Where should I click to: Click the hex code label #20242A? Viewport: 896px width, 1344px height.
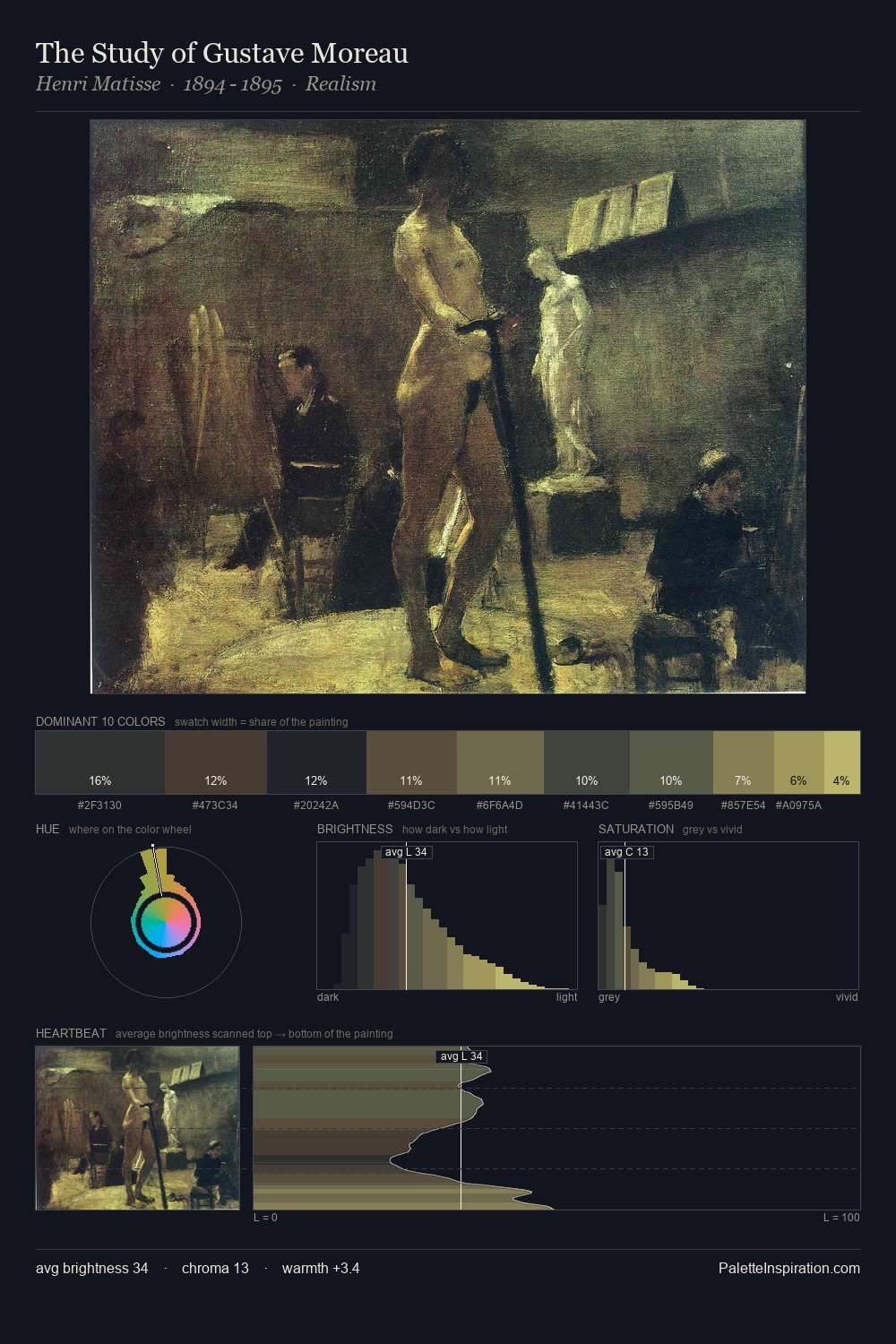[x=316, y=806]
